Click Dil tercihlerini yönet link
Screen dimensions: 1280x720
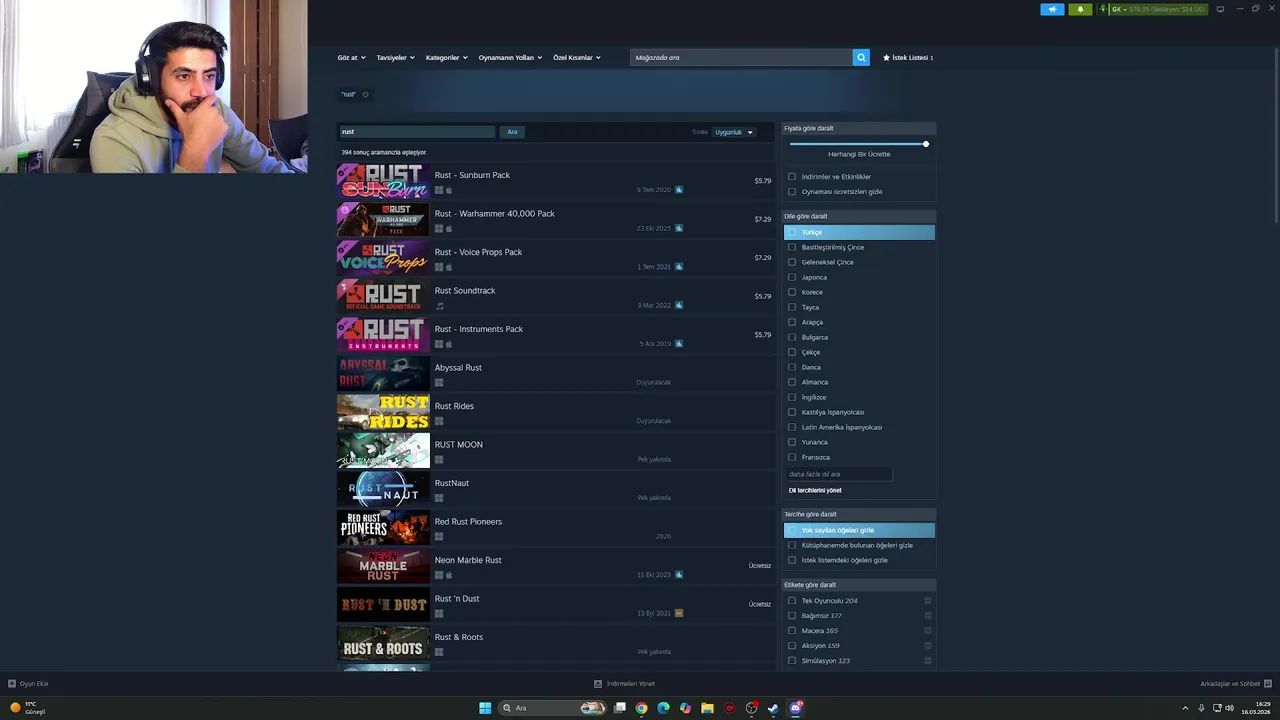815,490
